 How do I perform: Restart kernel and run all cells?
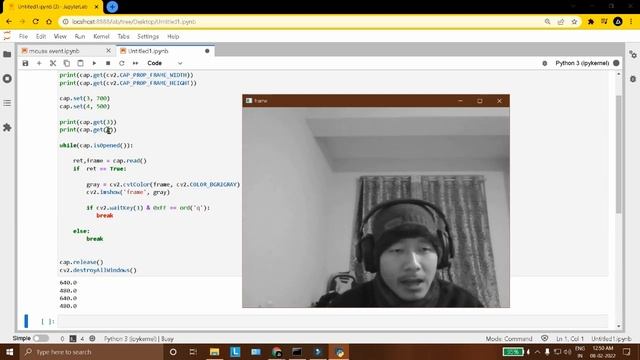pyautogui.click(x=136, y=63)
